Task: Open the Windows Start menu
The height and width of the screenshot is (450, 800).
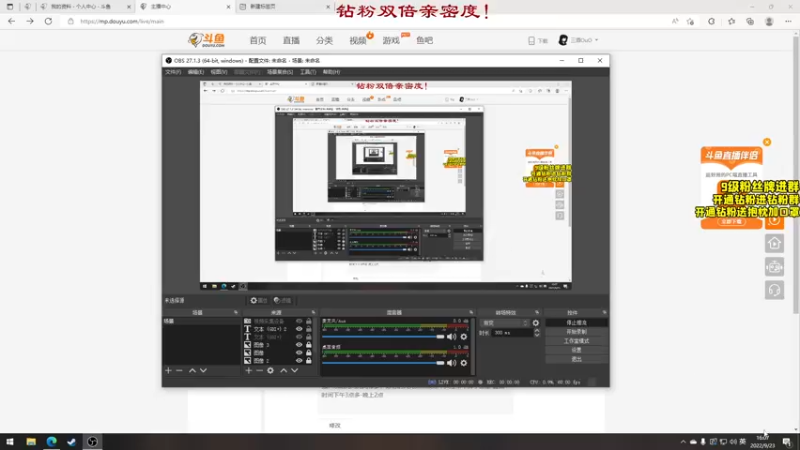Action: [10, 442]
